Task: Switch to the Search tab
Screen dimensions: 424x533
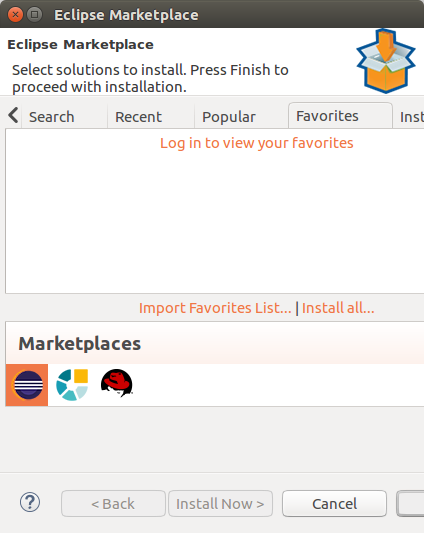Action: [52, 117]
